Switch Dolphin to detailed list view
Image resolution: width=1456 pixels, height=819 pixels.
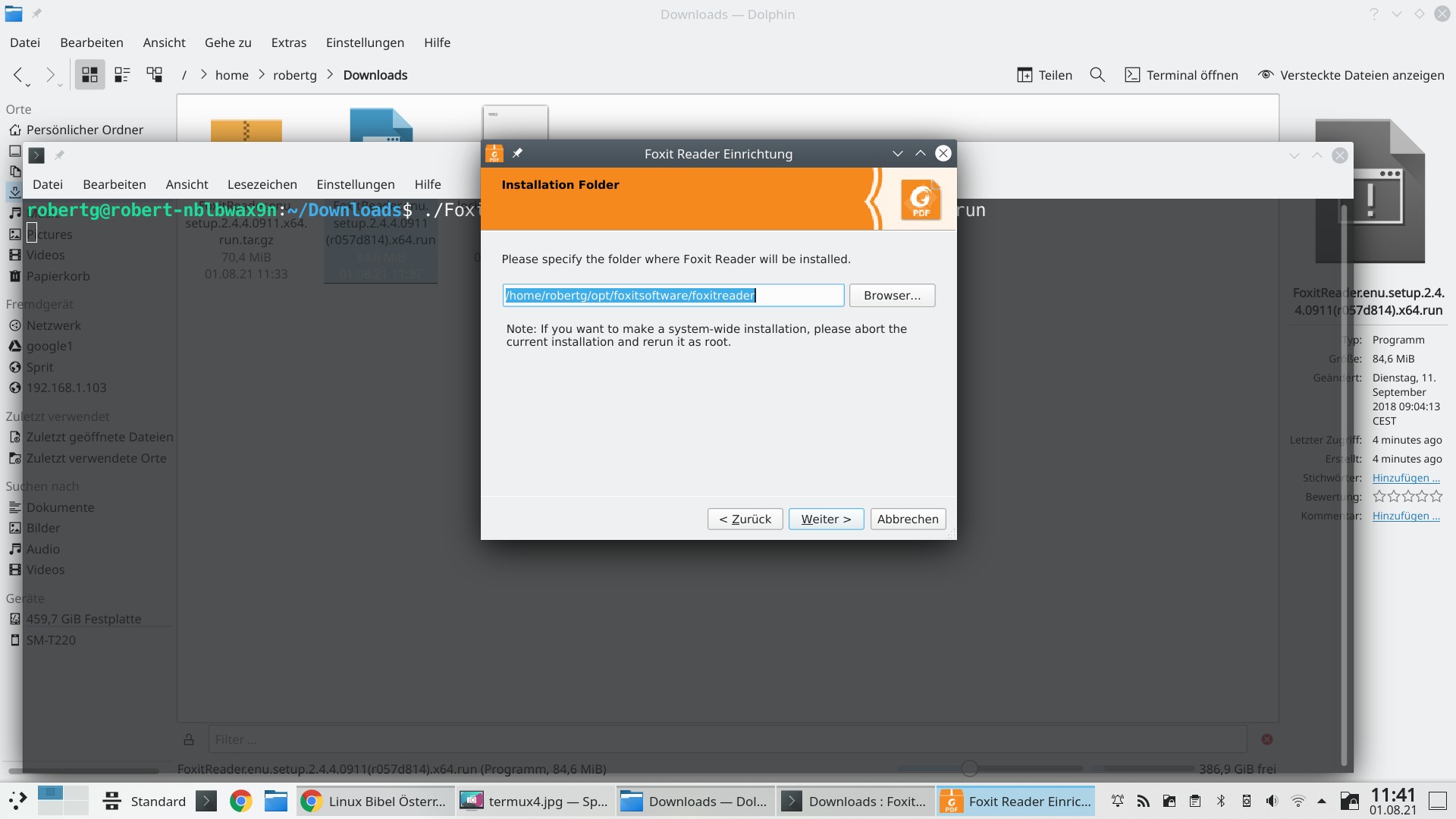tap(121, 74)
